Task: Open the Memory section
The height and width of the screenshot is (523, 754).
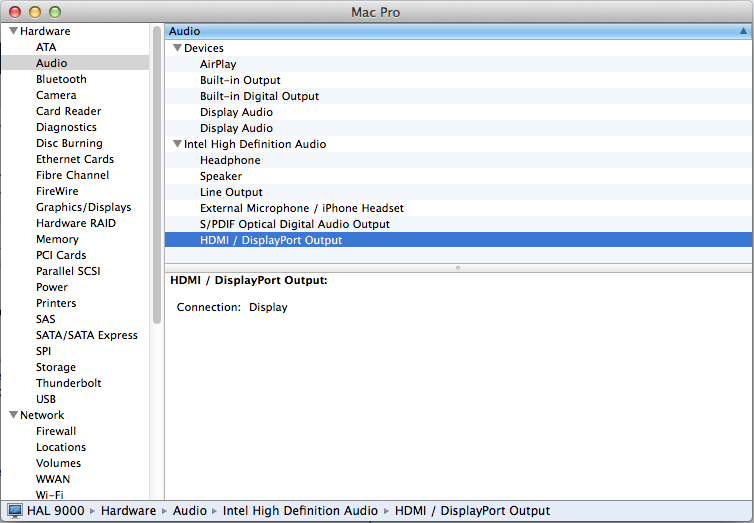Action: (x=57, y=239)
